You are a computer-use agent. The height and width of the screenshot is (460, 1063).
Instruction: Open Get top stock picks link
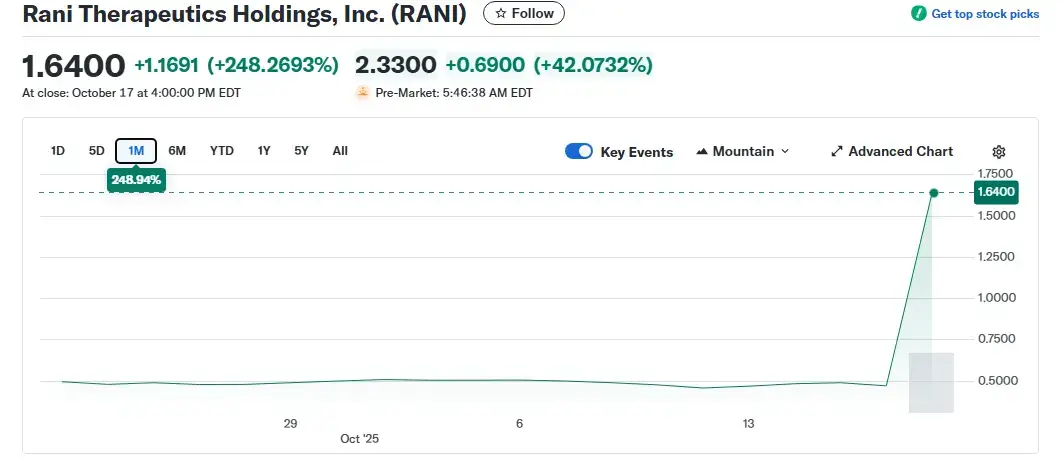coord(985,14)
